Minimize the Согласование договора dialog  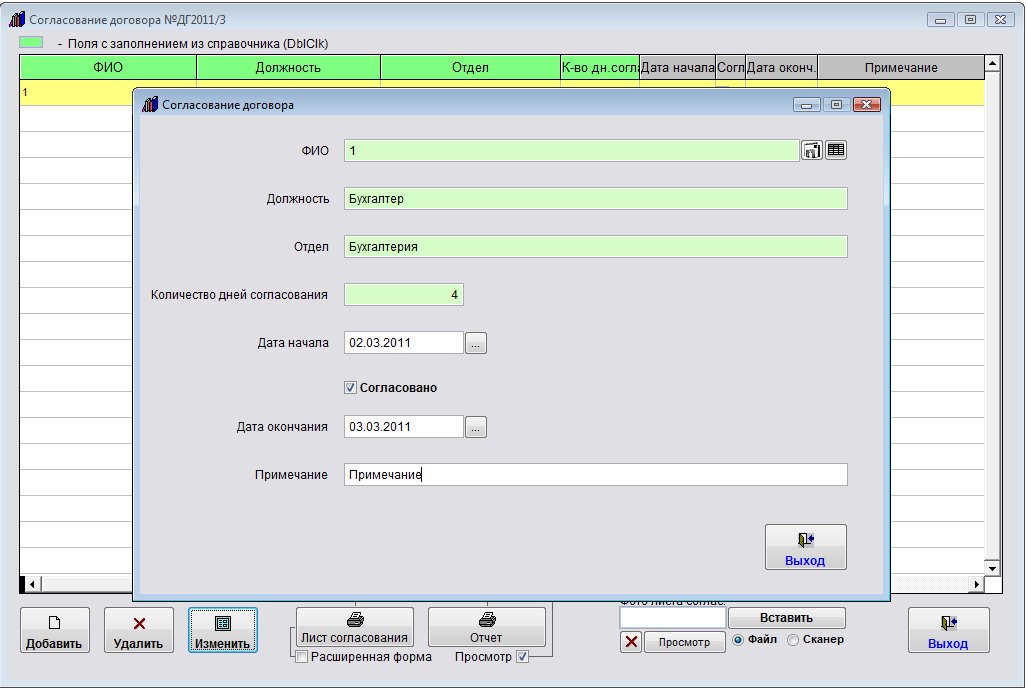pyautogui.click(x=806, y=105)
